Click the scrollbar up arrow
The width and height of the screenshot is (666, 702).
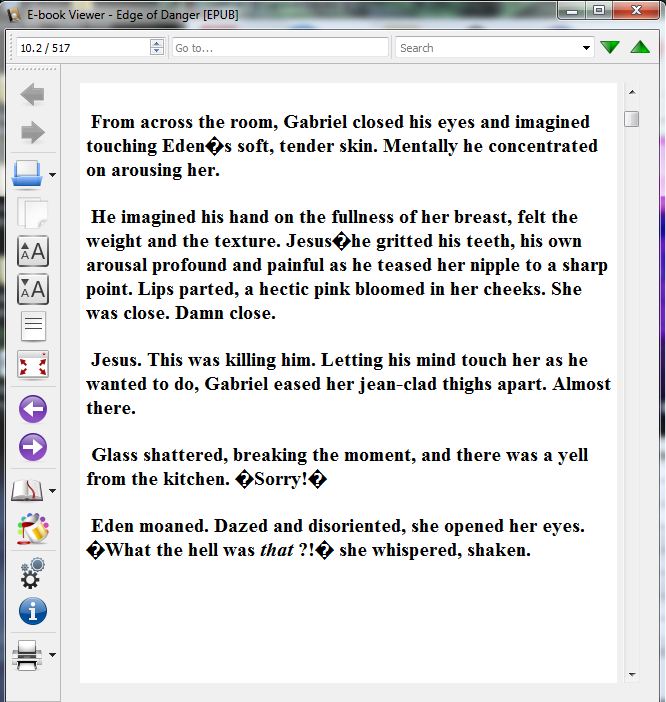(632, 92)
